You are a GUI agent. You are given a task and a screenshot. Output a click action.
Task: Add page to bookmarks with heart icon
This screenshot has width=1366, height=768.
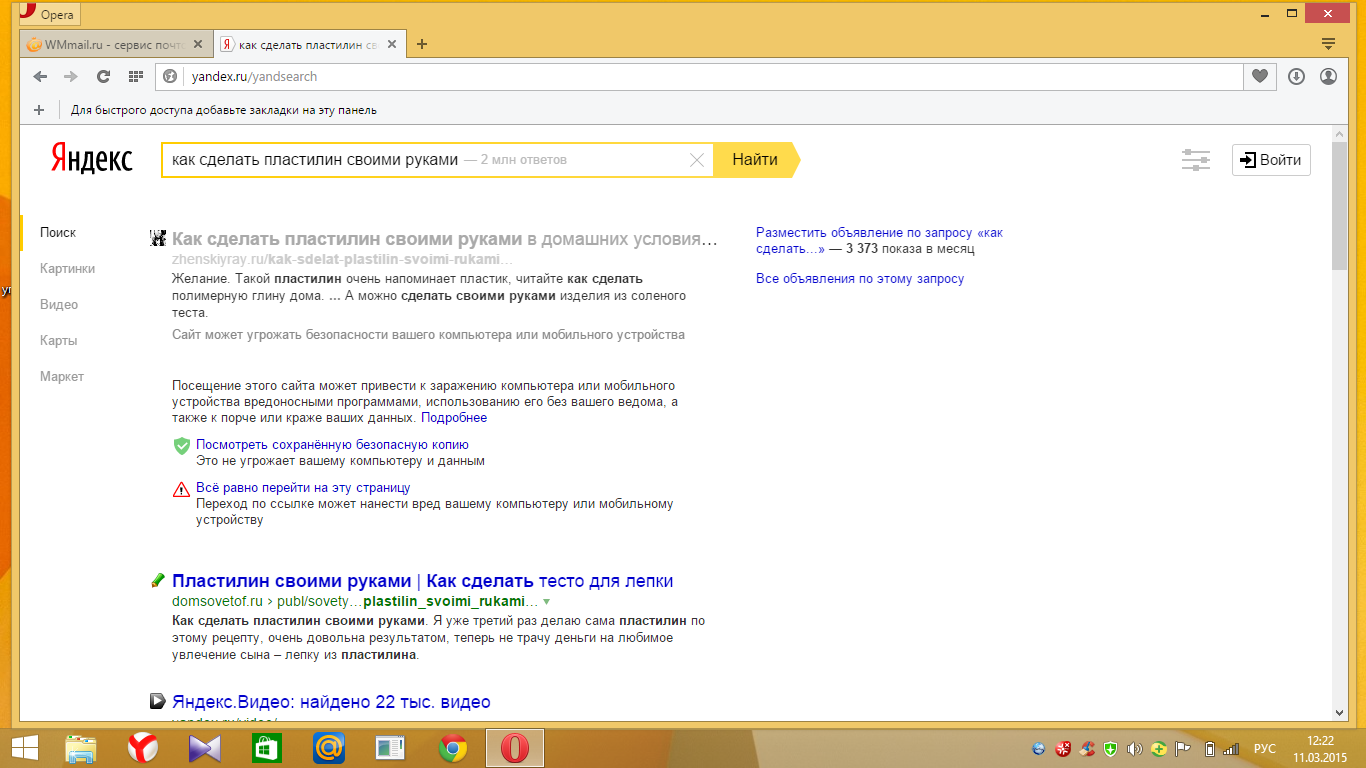point(1260,76)
